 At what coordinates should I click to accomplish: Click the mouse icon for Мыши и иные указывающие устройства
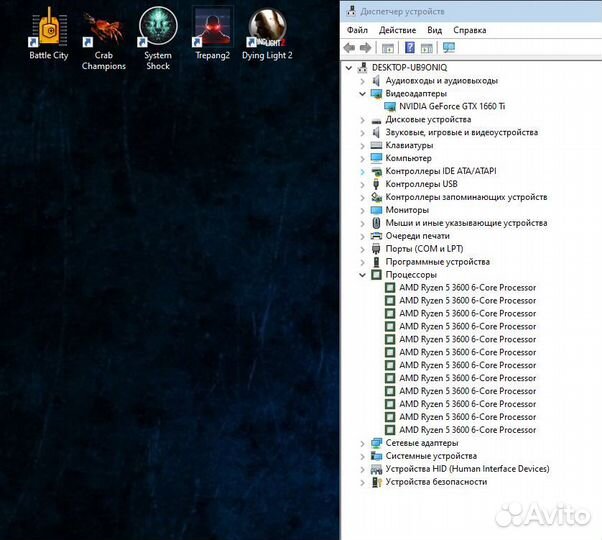click(x=376, y=223)
